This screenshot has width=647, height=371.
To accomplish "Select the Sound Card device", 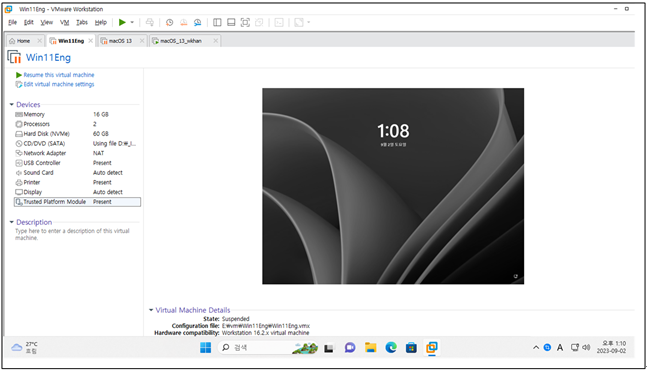I will [77, 173].
